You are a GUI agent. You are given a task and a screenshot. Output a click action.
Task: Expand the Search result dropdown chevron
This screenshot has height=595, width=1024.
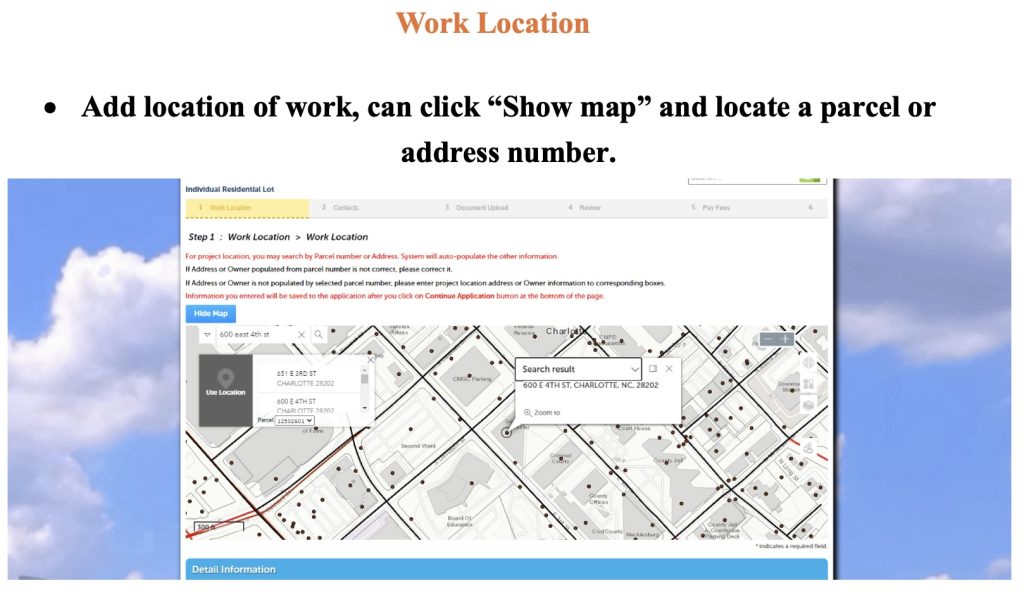click(634, 369)
